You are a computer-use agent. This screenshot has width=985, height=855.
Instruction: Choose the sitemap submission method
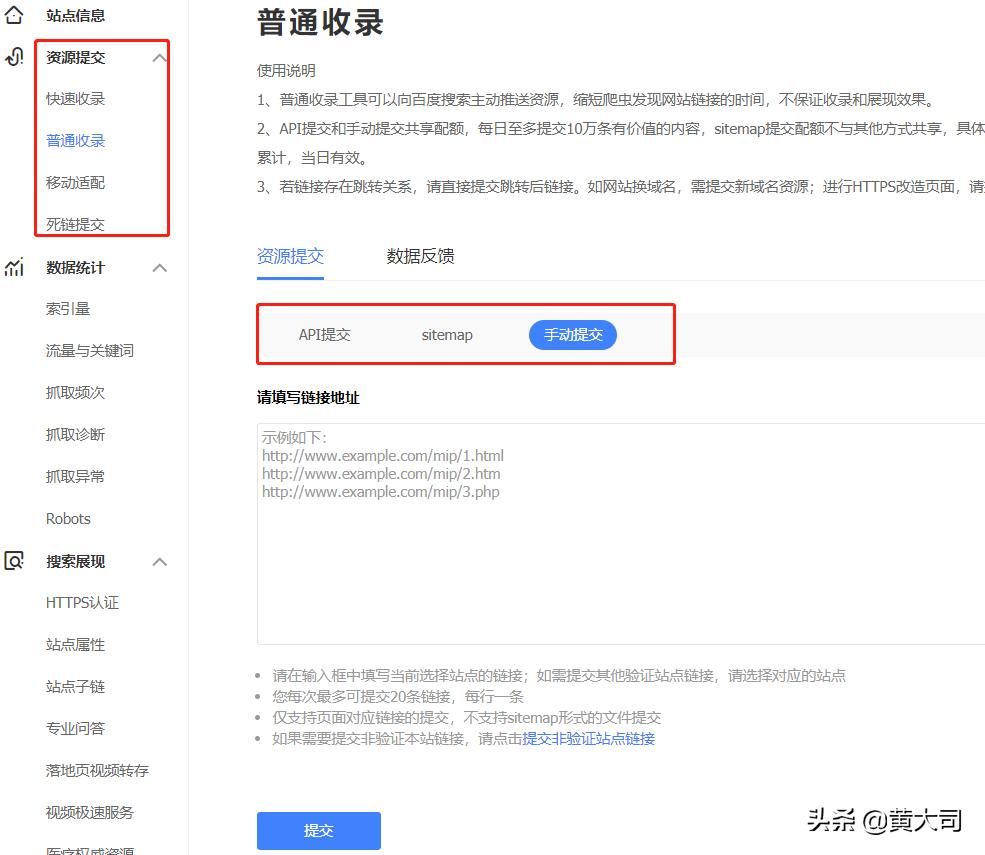pos(446,335)
